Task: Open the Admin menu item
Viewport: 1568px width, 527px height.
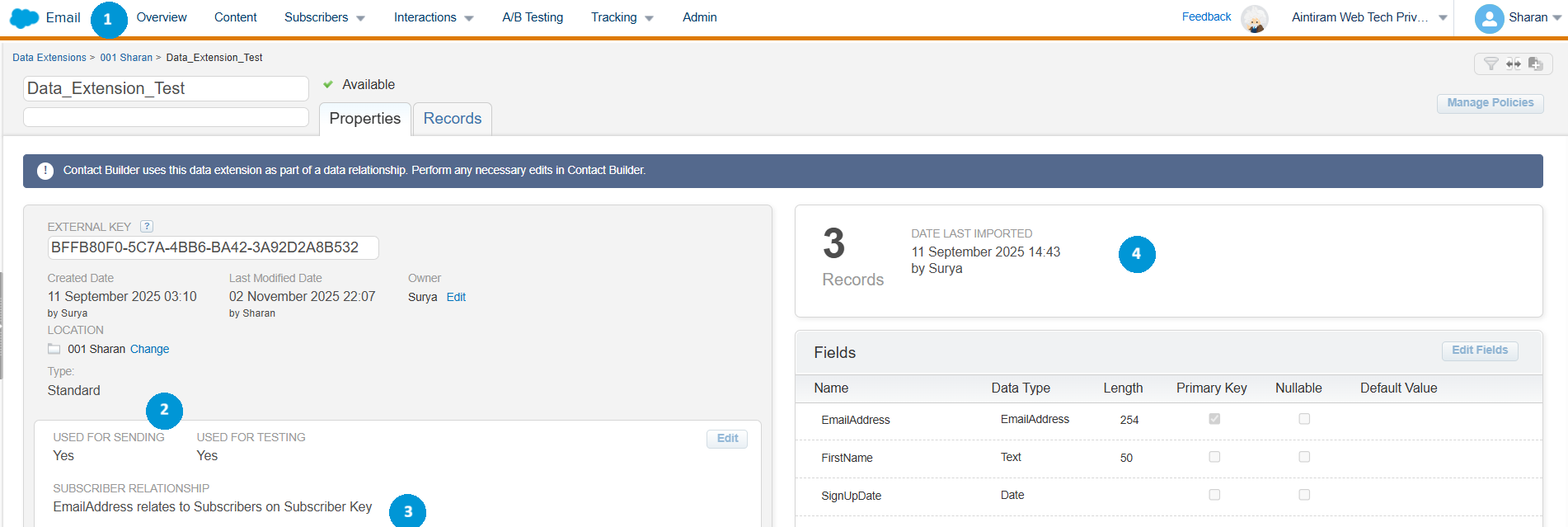Action: (x=700, y=17)
